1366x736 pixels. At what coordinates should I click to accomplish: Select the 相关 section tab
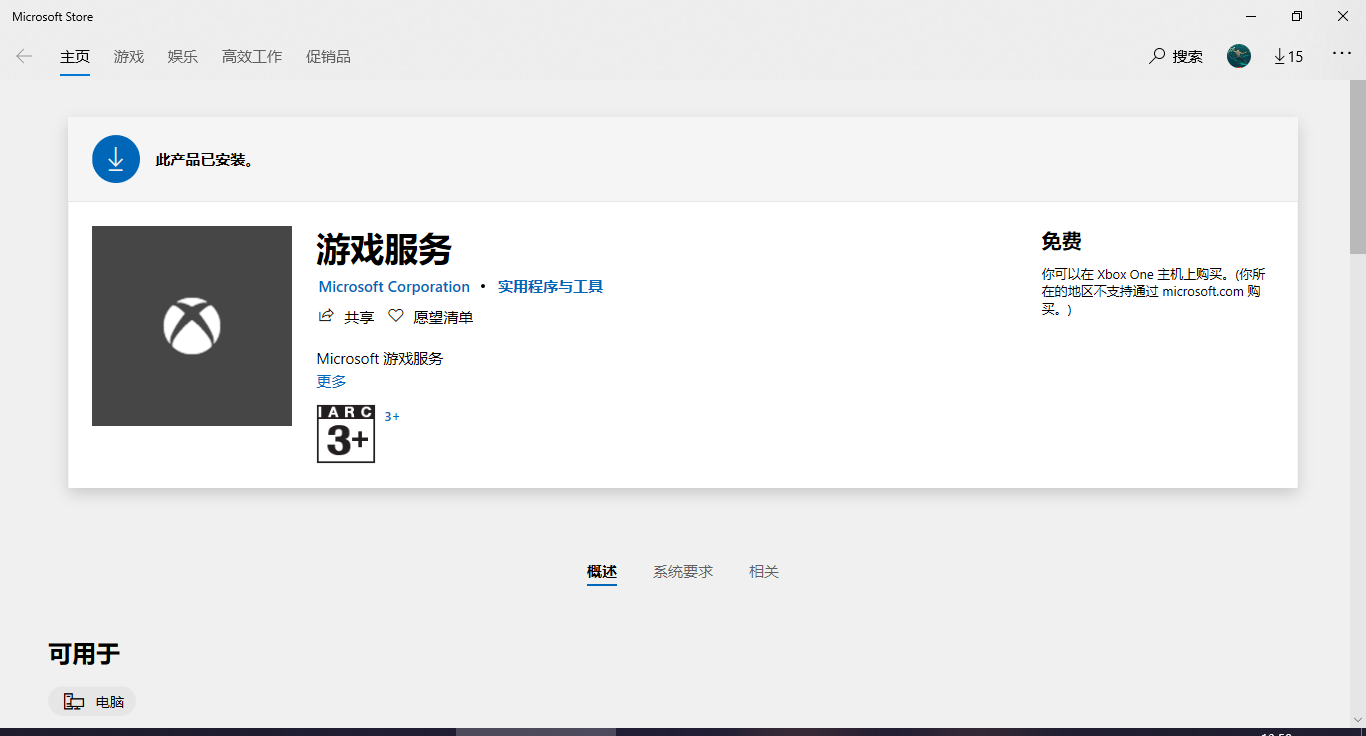click(x=764, y=572)
